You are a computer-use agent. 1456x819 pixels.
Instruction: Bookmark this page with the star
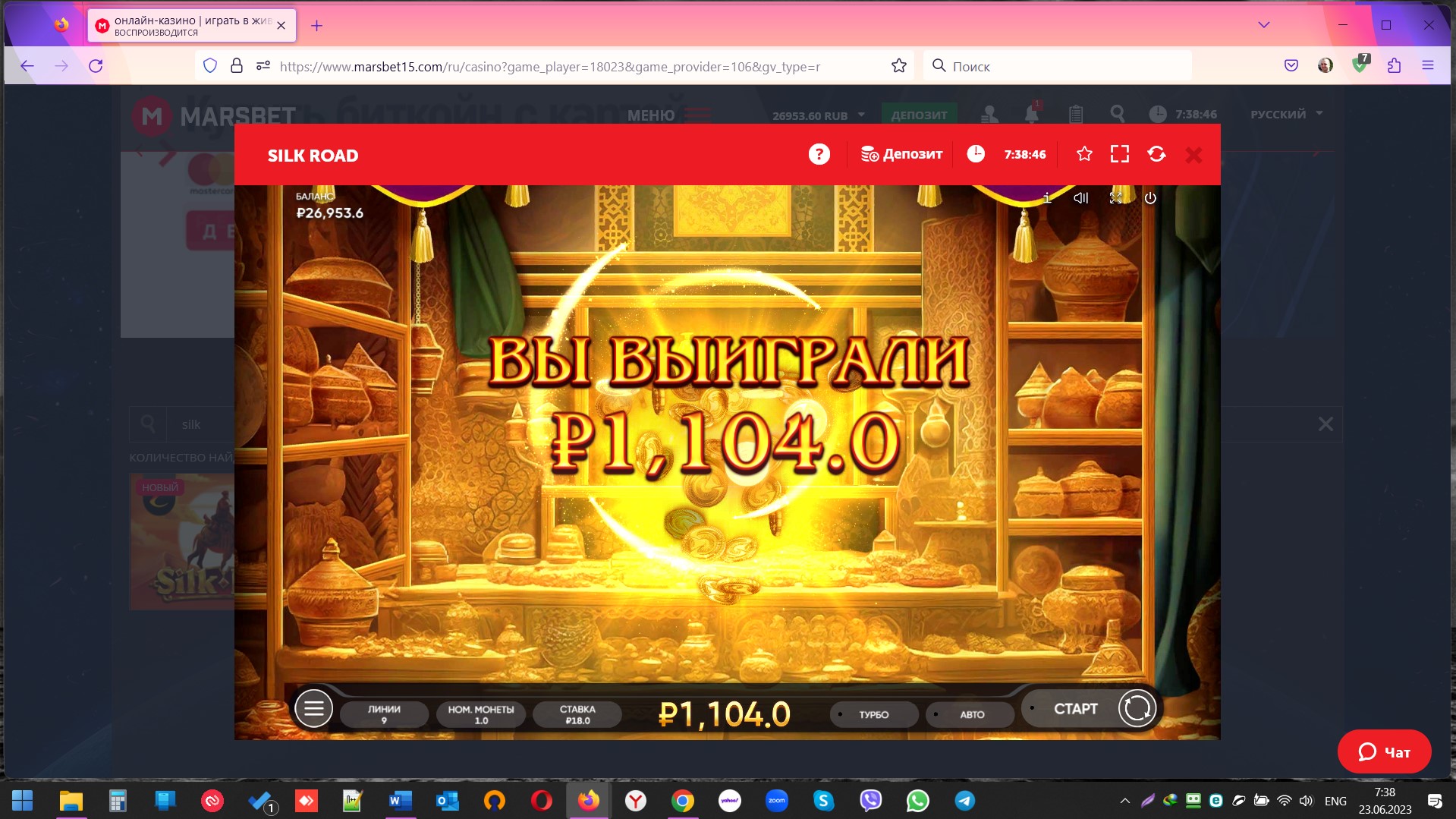[899, 66]
